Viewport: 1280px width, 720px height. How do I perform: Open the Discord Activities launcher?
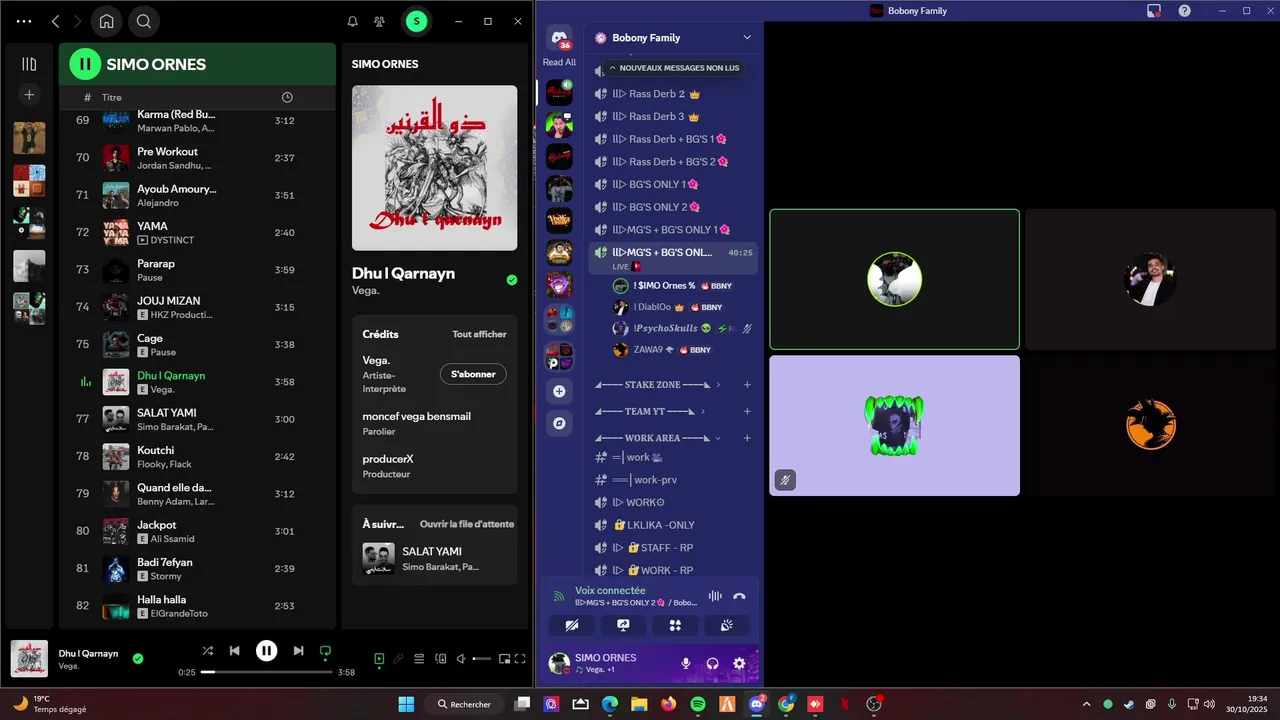[675, 625]
